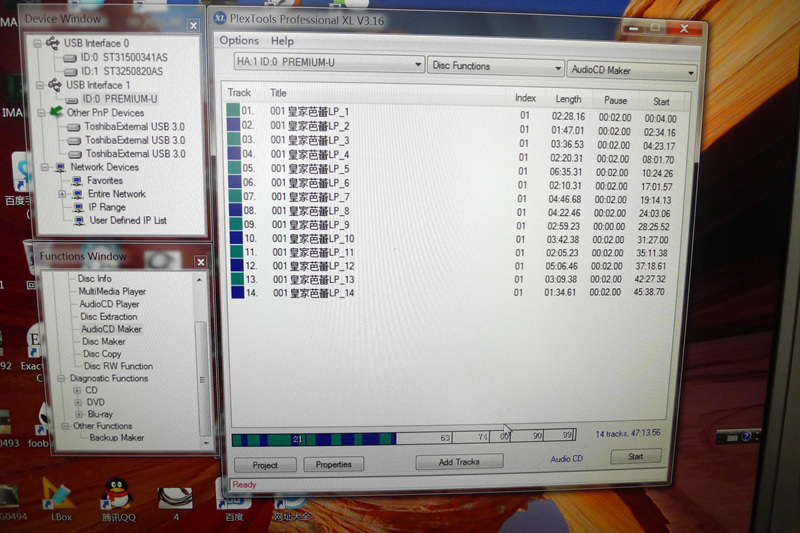Close the Functions Window panel
The height and width of the screenshot is (533, 800).
point(201,262)
